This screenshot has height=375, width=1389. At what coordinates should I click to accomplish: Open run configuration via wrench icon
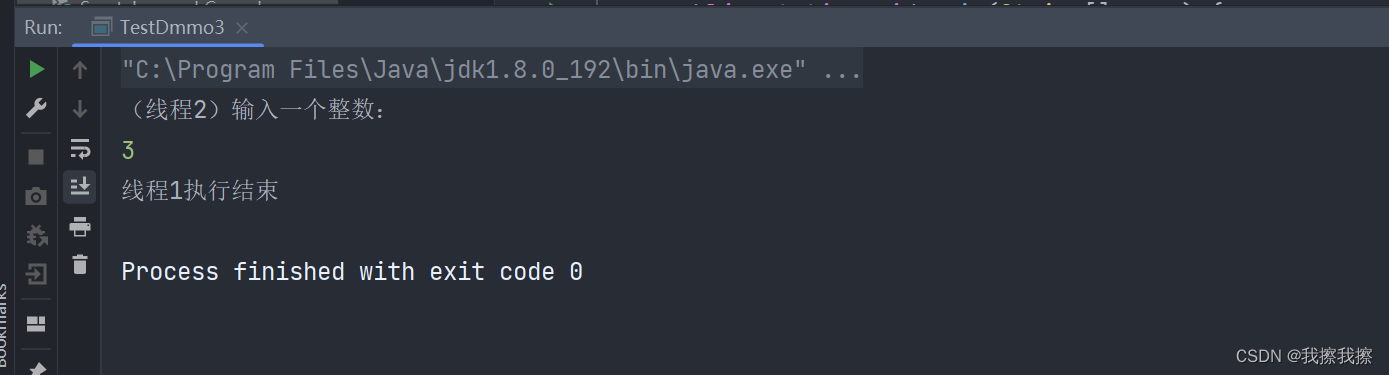36,109
